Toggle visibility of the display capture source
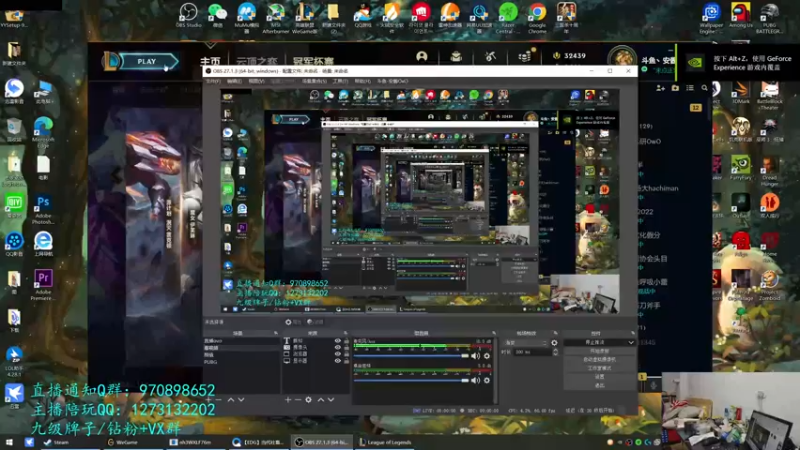Screen dimensions: 800x450 click(x=337, y=361)
